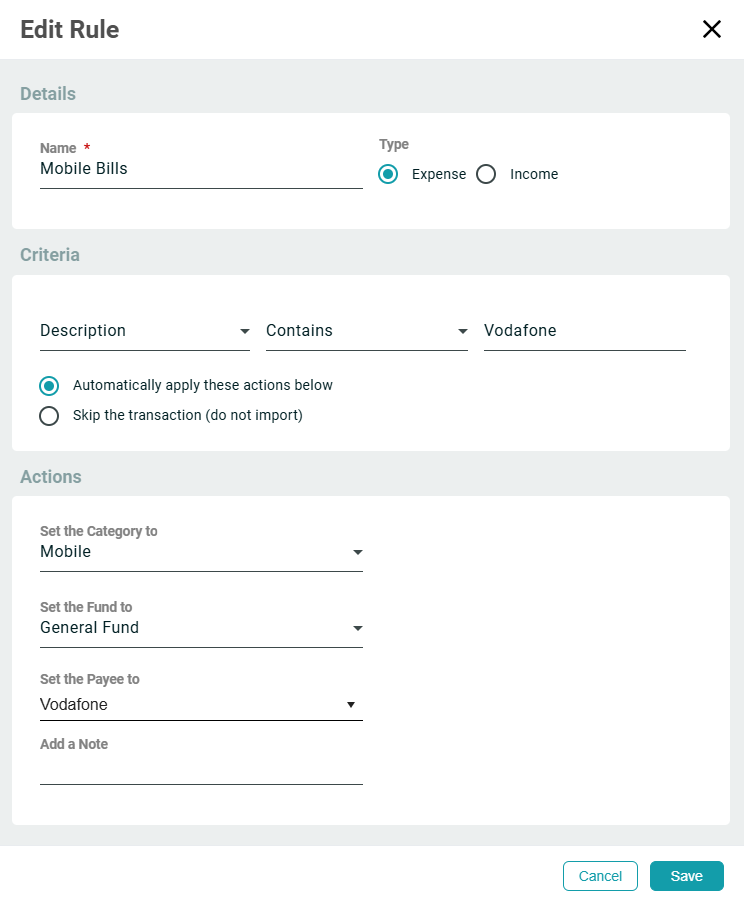Click the Add a Note input field
The width and height of the screenshot is (744, 904).
(x=200, y=770)
